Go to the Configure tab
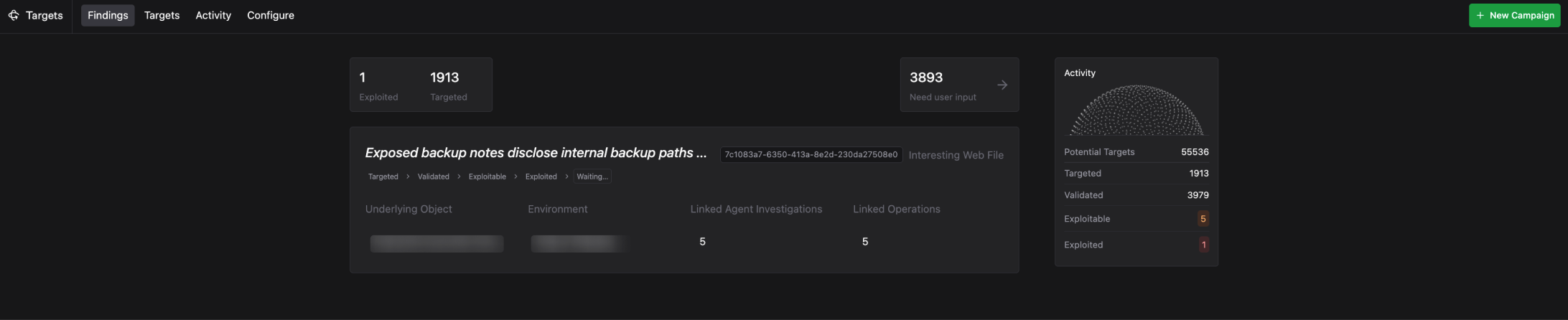Image resolution: width=1568 pixels, height=320 pixels. [271, 15]
